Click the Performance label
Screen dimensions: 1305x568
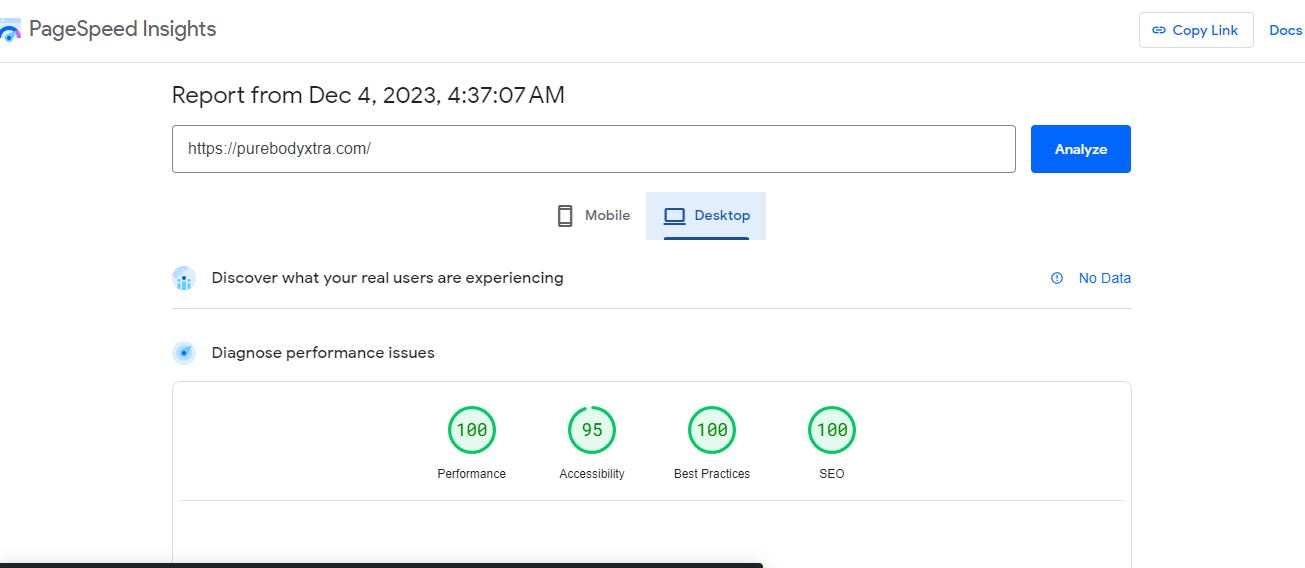point(472,474)
